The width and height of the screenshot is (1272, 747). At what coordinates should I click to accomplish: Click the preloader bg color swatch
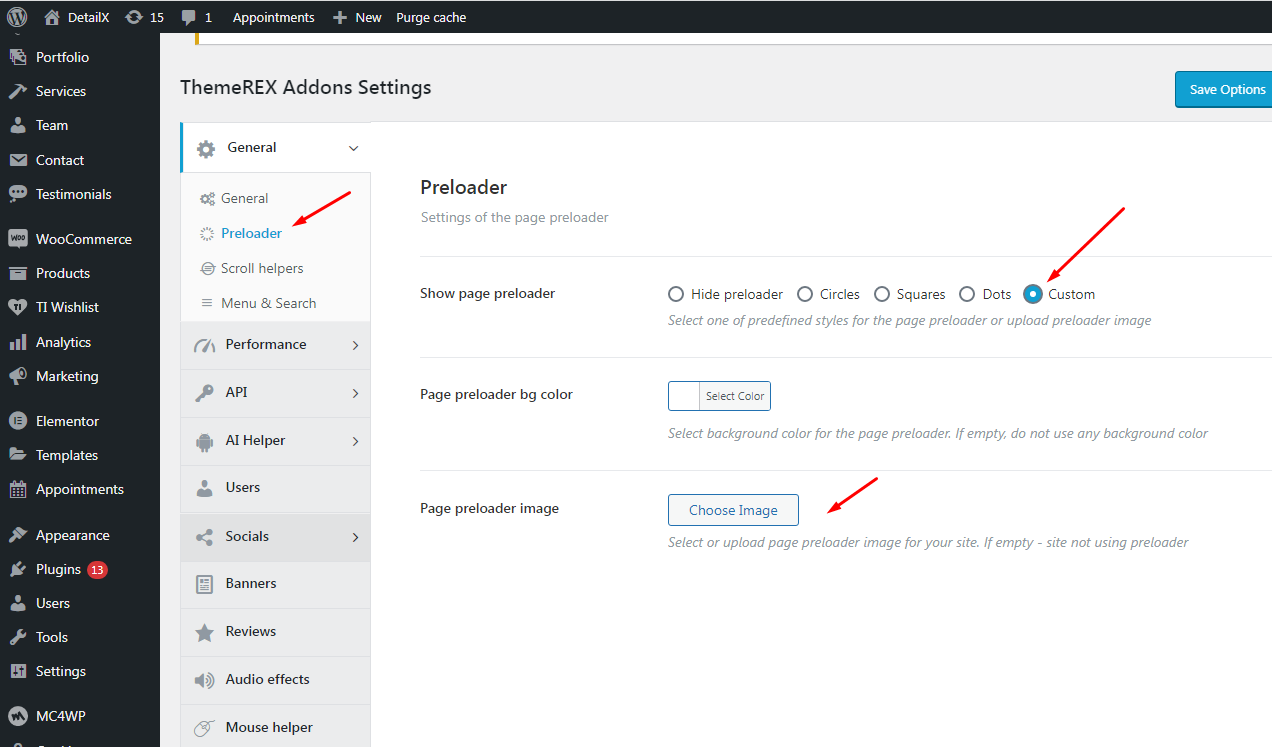click(x=684, y=396)
